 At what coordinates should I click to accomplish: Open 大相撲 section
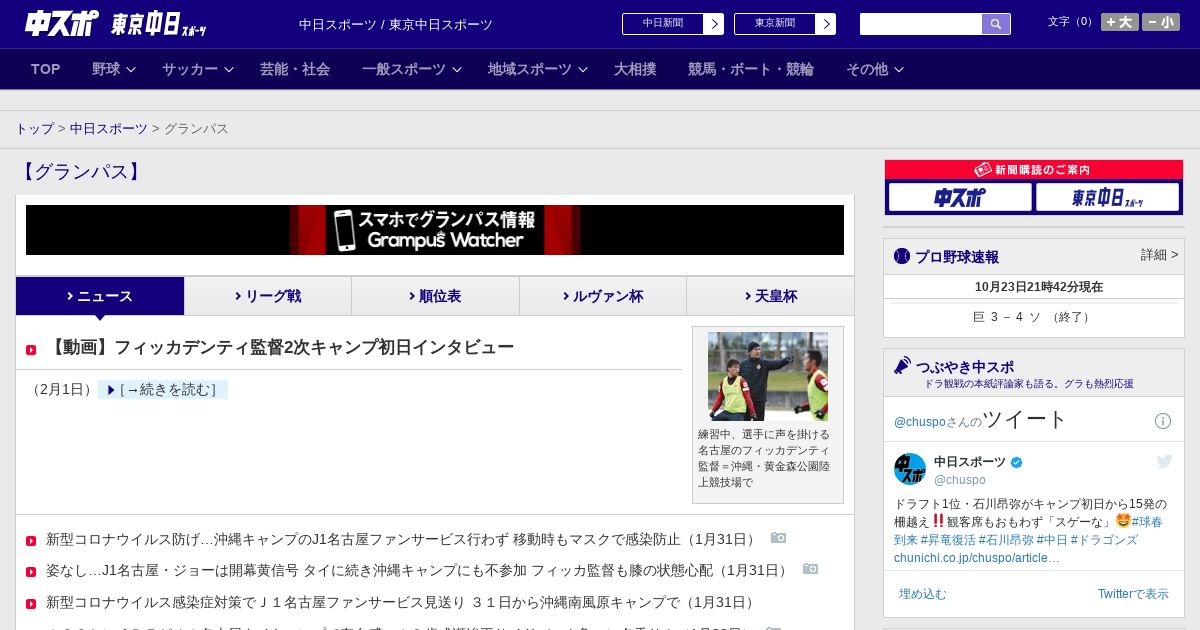[x=635, y=69]
